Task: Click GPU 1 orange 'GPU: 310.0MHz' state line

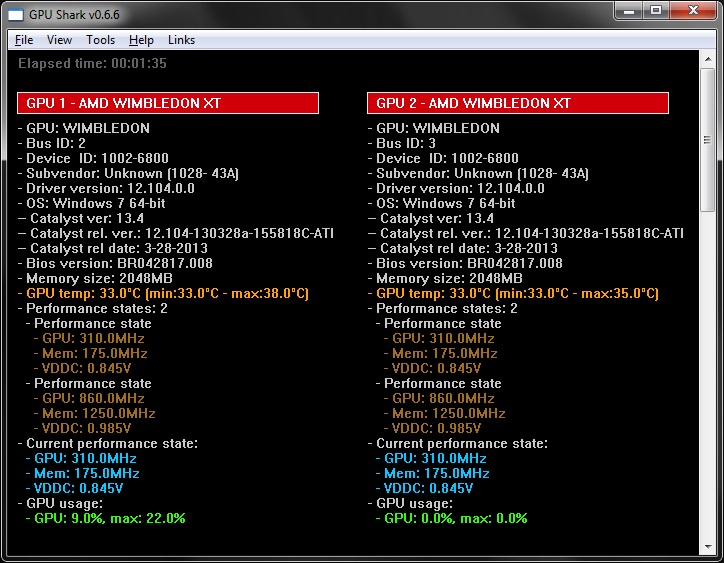Action: [x=89, y=339]
